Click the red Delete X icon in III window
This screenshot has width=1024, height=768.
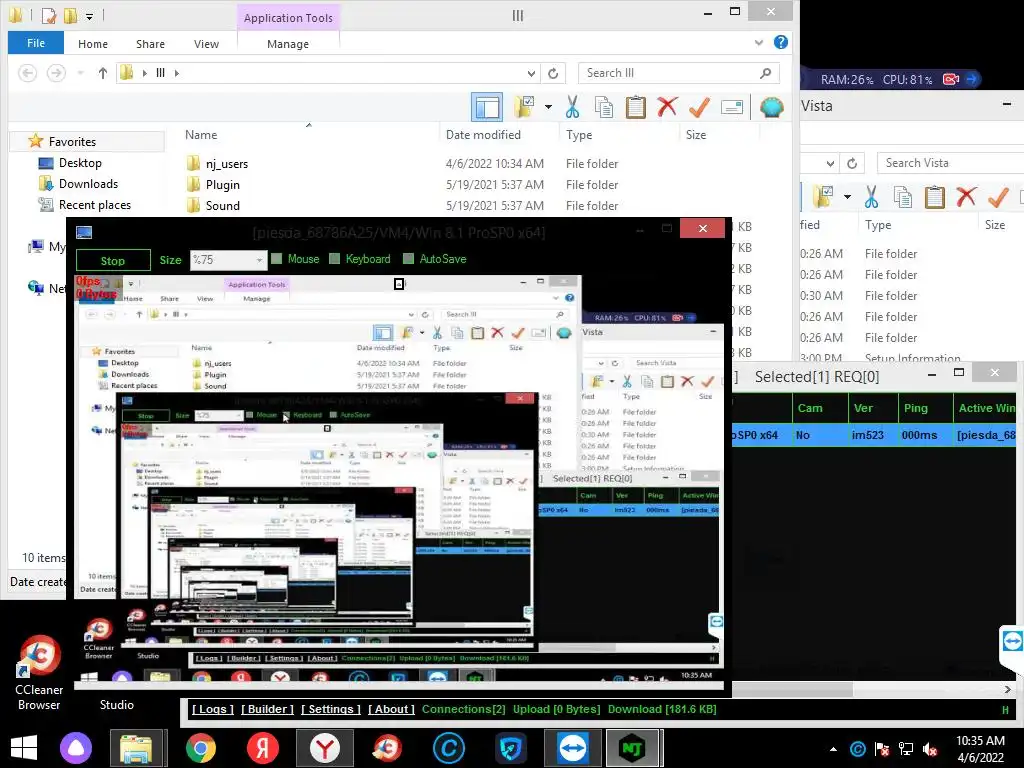tap(667, 106)
